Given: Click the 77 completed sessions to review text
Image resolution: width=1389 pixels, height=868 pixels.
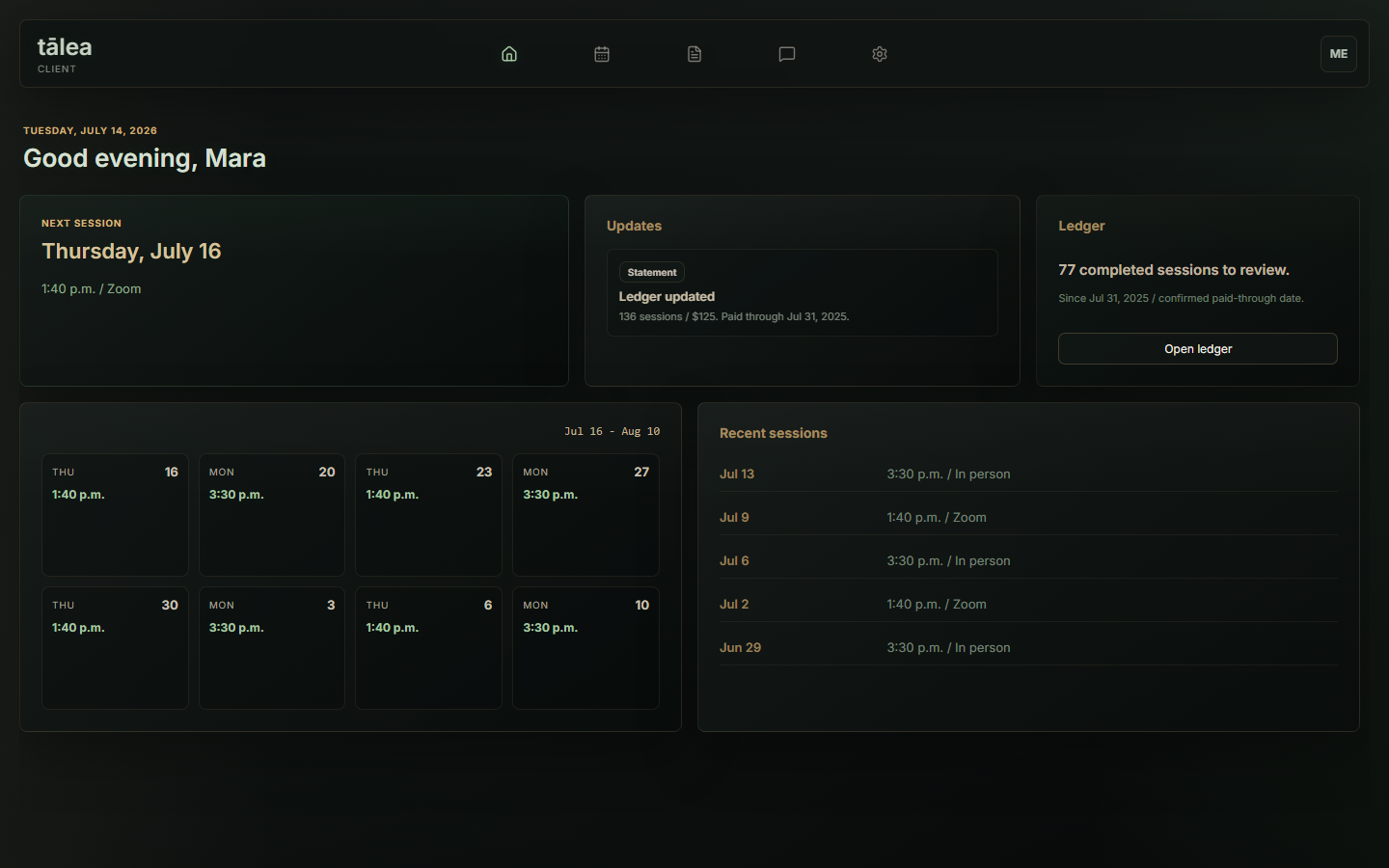Looking at the screenshot, I should coord(1174,270).
